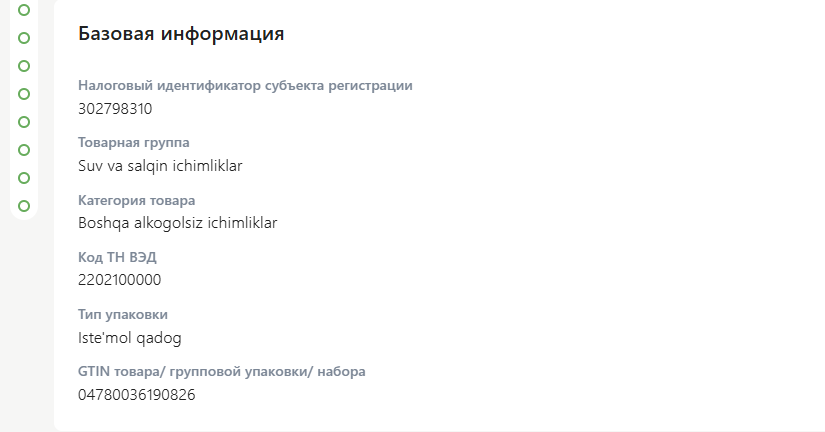Select the second green step circle from top
The width and height of the screenshot is (825, 432).
[24, 38]
